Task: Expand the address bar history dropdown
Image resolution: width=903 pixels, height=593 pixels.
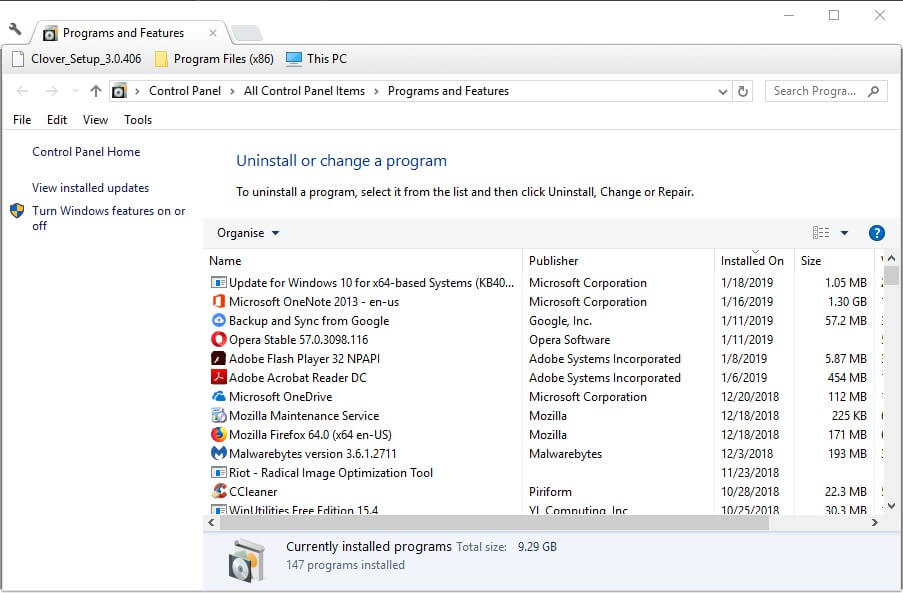Action: [723, 92]
